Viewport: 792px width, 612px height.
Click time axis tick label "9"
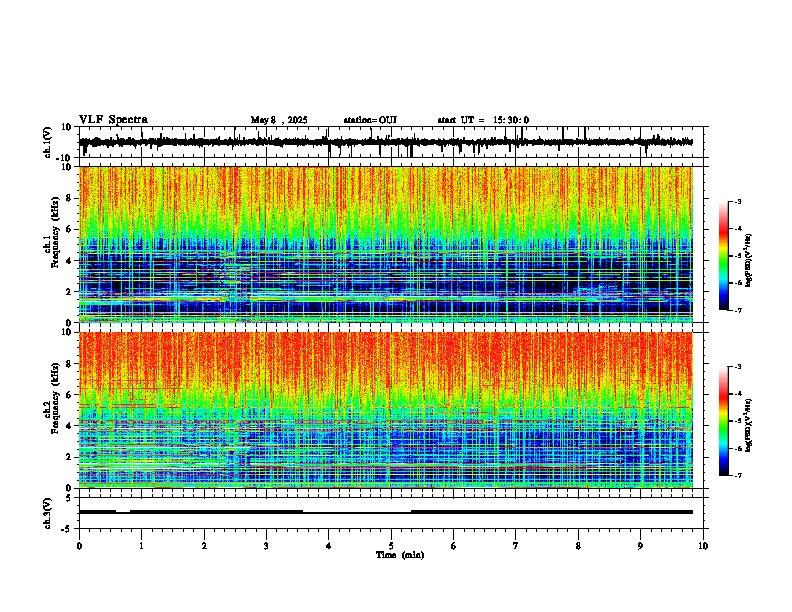[x=640, y=546]
